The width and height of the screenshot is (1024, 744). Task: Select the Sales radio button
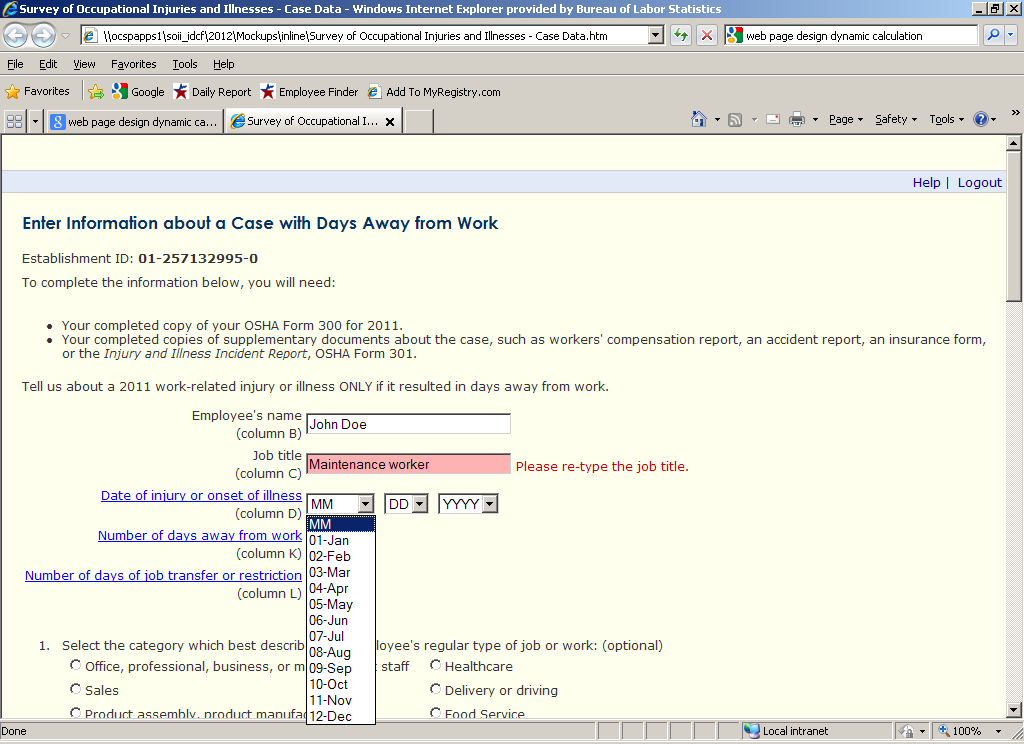coord(76,689)
